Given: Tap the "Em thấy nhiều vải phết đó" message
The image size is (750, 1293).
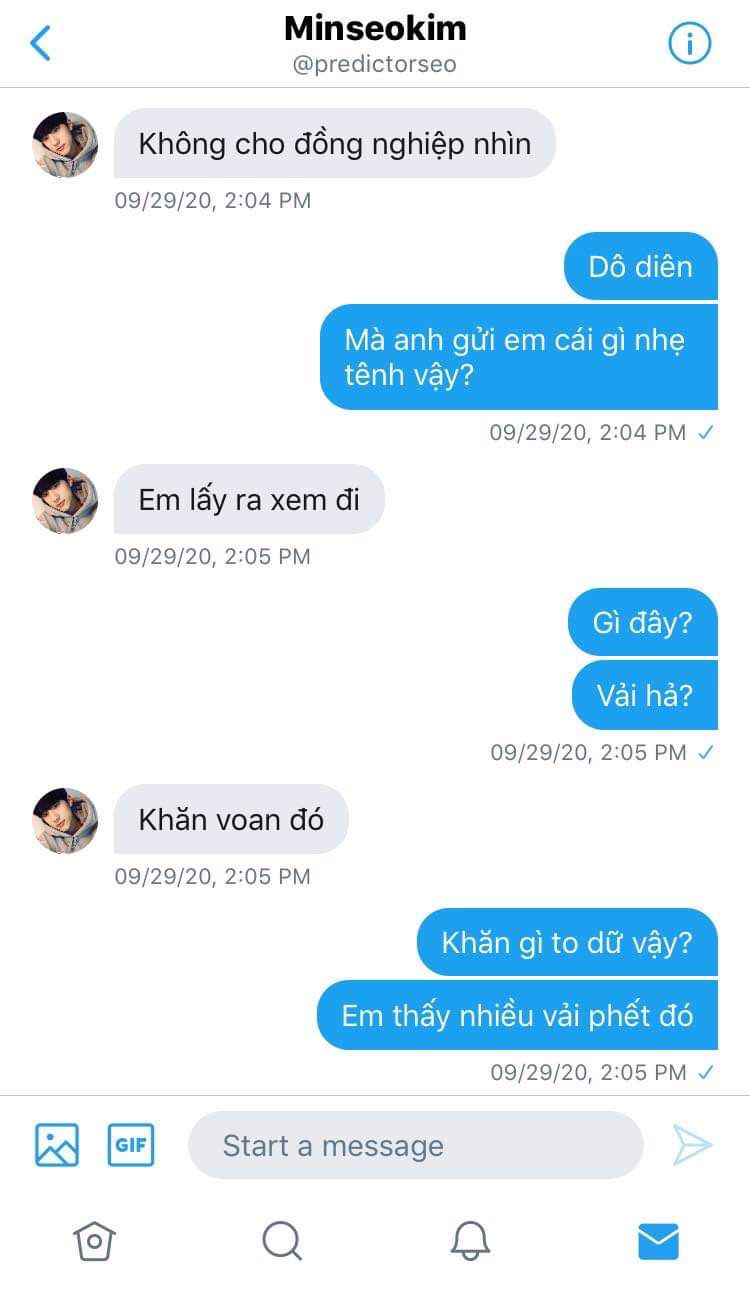Looking at the screenshot, I should tap(517, 1015).
